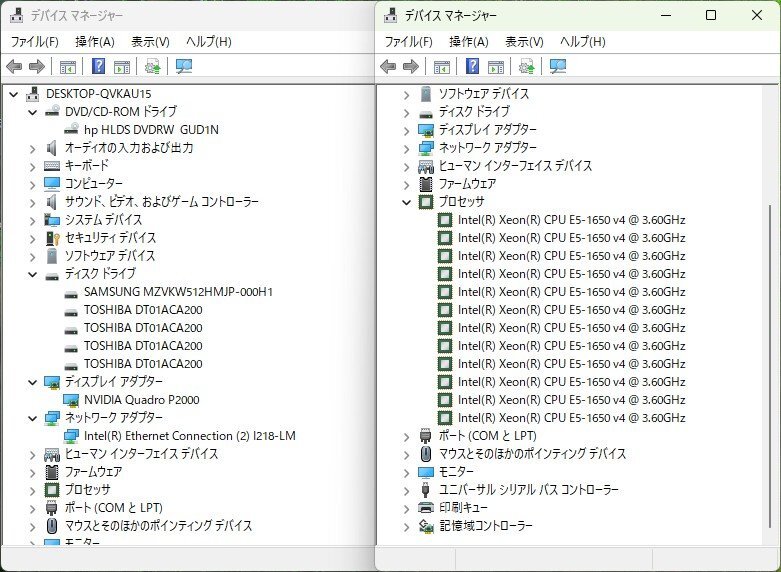This screenshot has width=781, height=572.
Task: Expand モニター category in right window
Action: pos(406,472)
